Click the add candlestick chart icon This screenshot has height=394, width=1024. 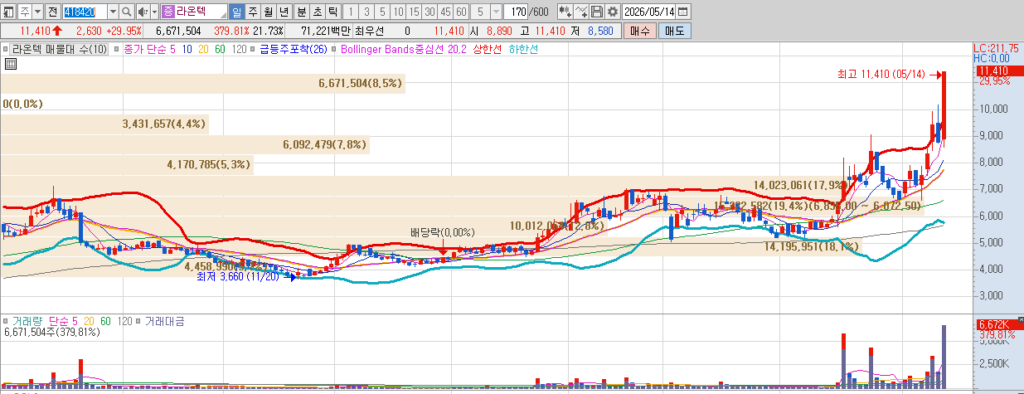tap(565, 12)
